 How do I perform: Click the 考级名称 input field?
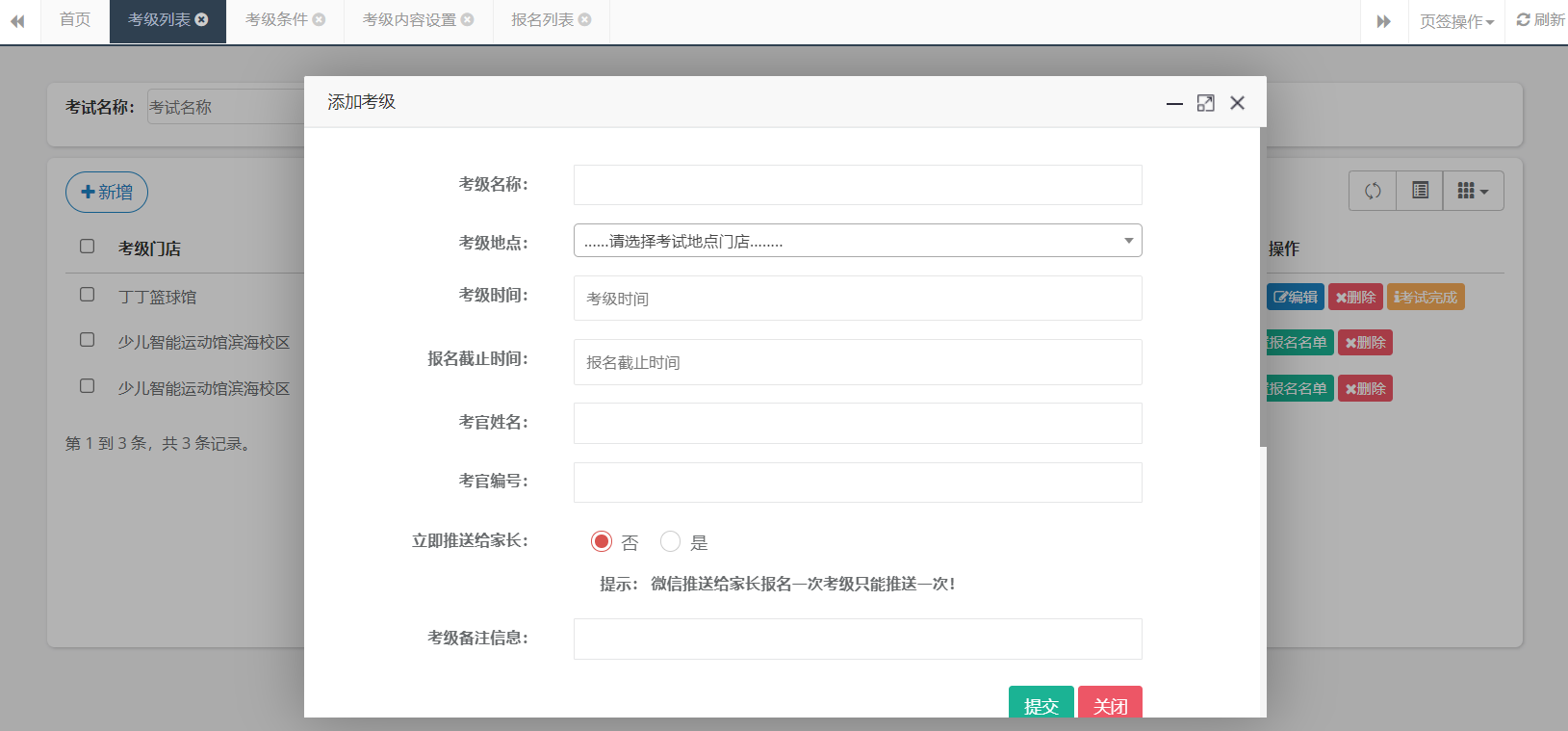coord(857,185)
